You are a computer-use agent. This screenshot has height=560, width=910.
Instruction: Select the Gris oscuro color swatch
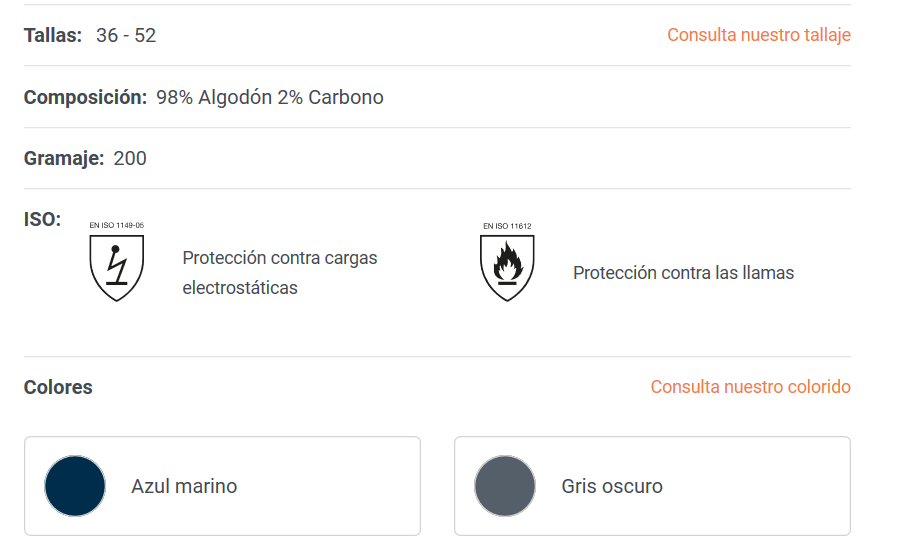(505, 486)
